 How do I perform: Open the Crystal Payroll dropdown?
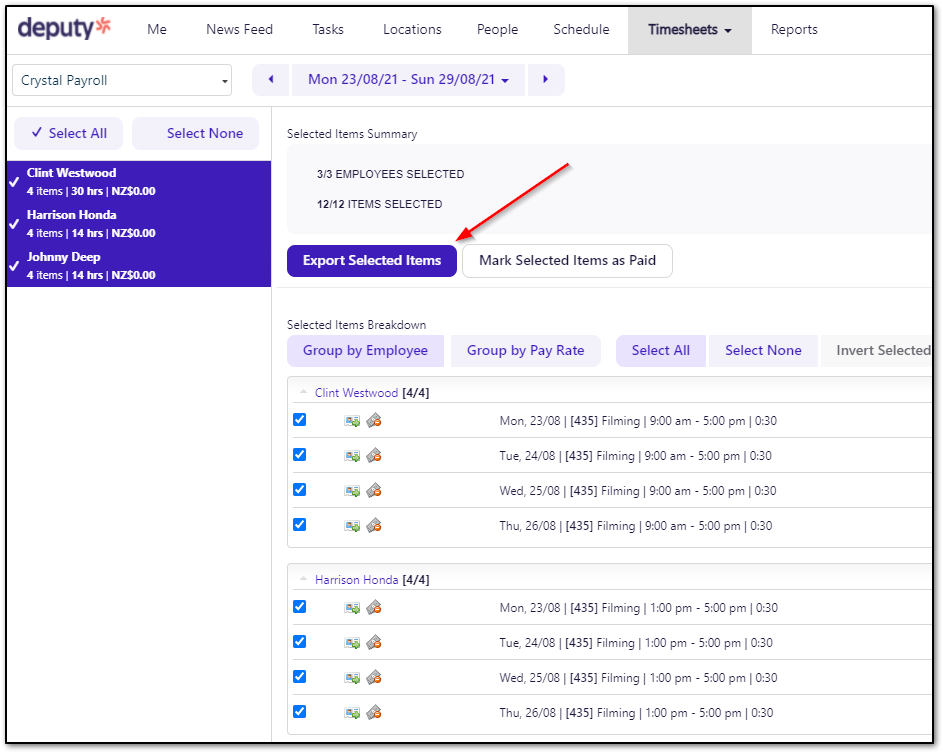pyautogui.click(x=122, y=80)
